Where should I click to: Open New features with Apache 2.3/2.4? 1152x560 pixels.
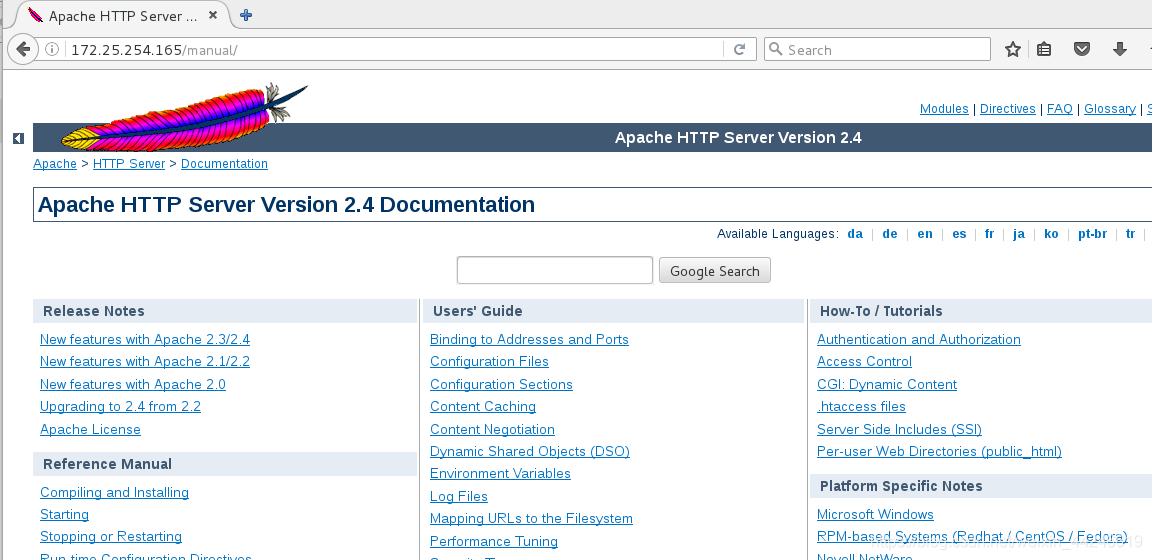(x=145, y=340)
